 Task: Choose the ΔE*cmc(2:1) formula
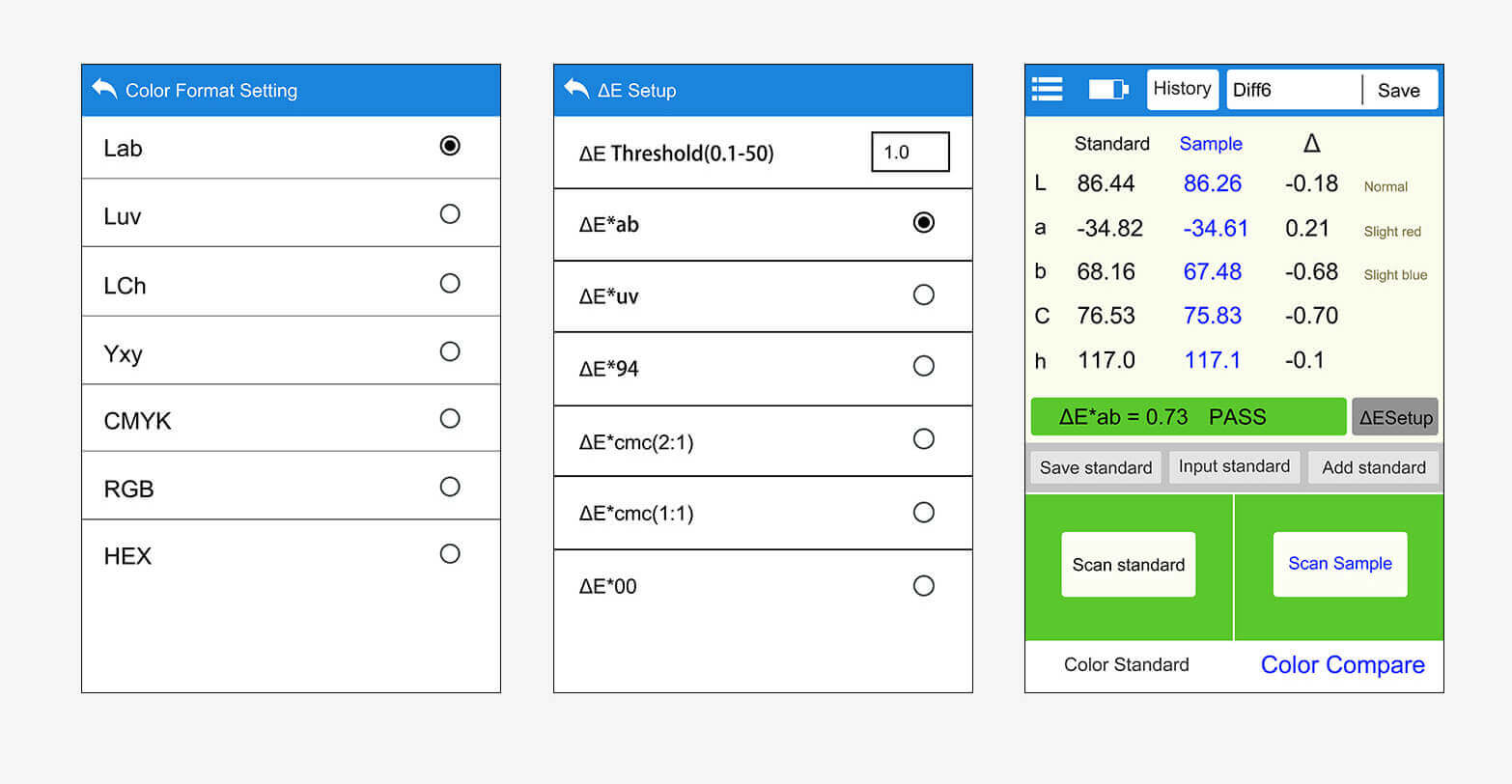[x=763, y=440]
